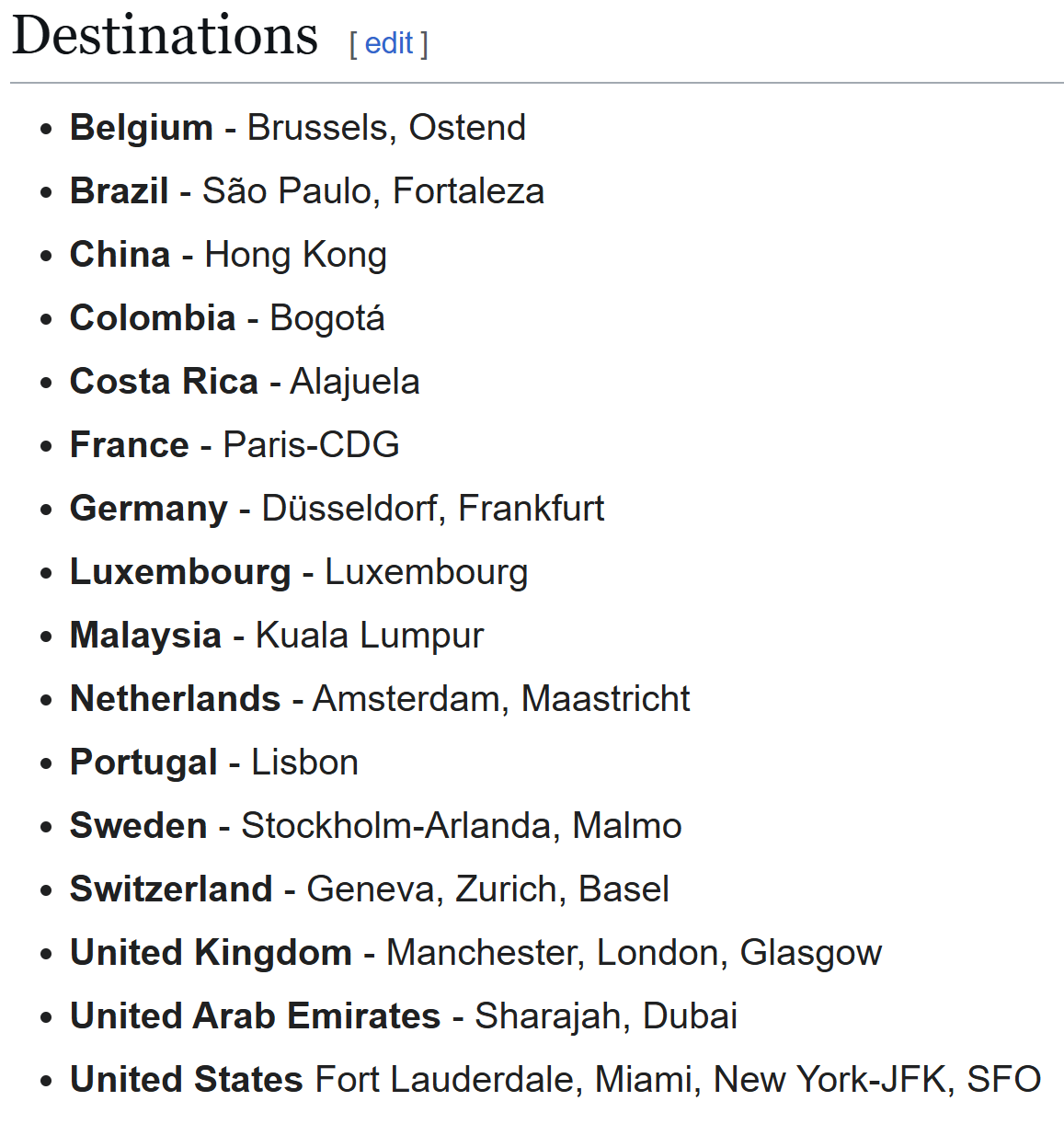The height and width of the screenshot is (1124, 1064).
Task: Click the Paris-CDG destination text
Action: coord(311,445)
